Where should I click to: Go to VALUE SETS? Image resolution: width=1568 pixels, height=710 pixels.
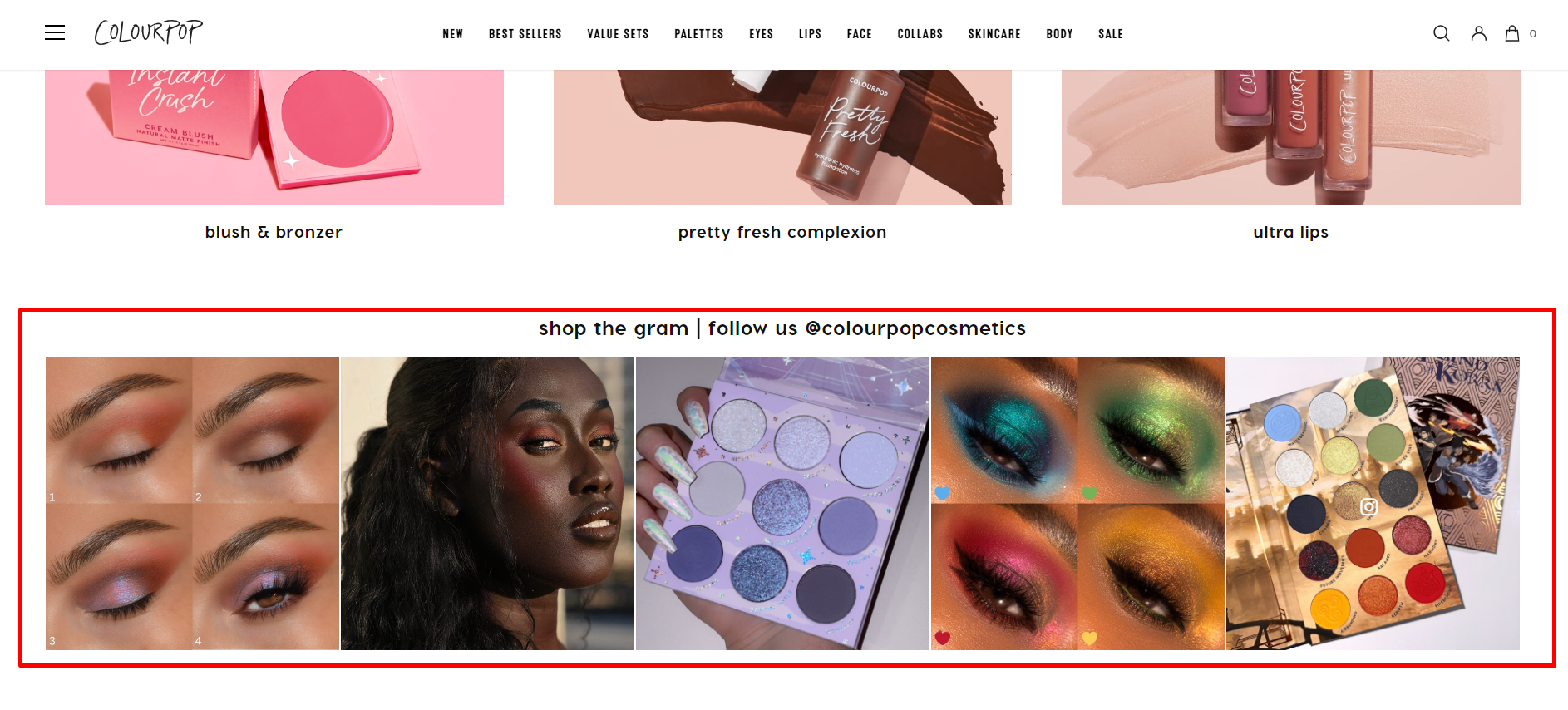pos(618,34)
